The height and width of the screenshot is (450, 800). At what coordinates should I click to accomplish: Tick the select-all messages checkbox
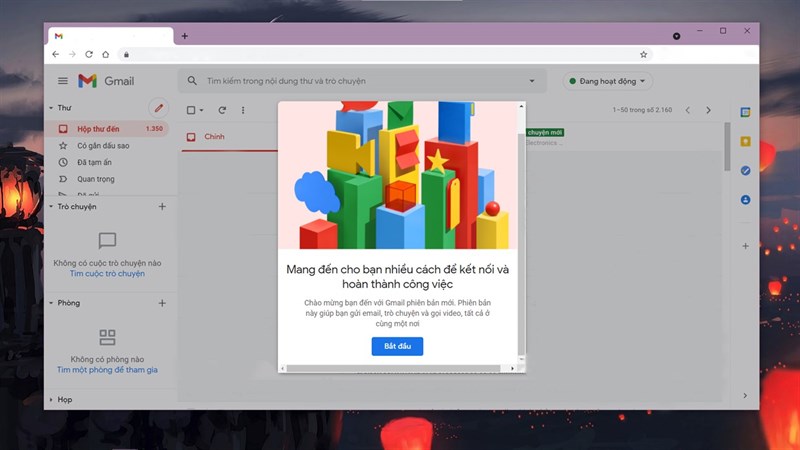coord(191,110)
